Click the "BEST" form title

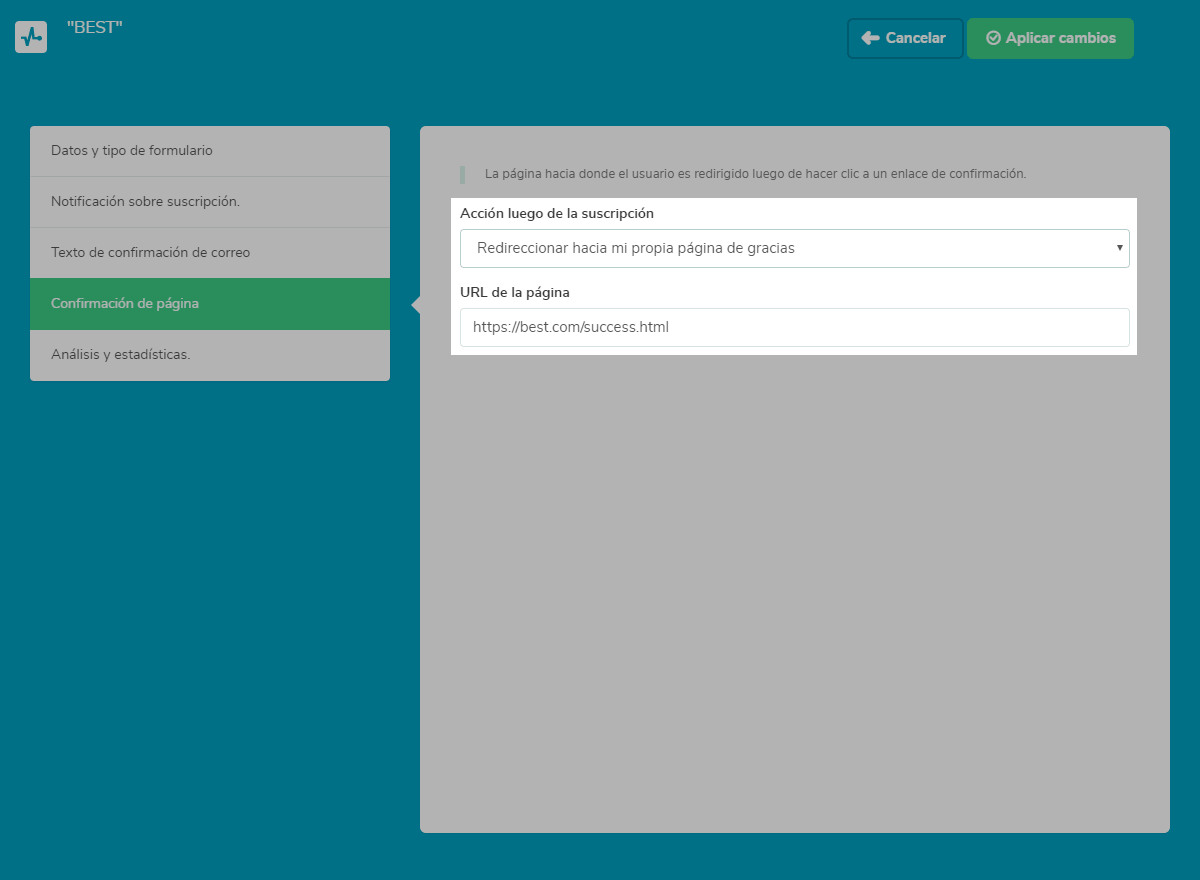point(94,28)
